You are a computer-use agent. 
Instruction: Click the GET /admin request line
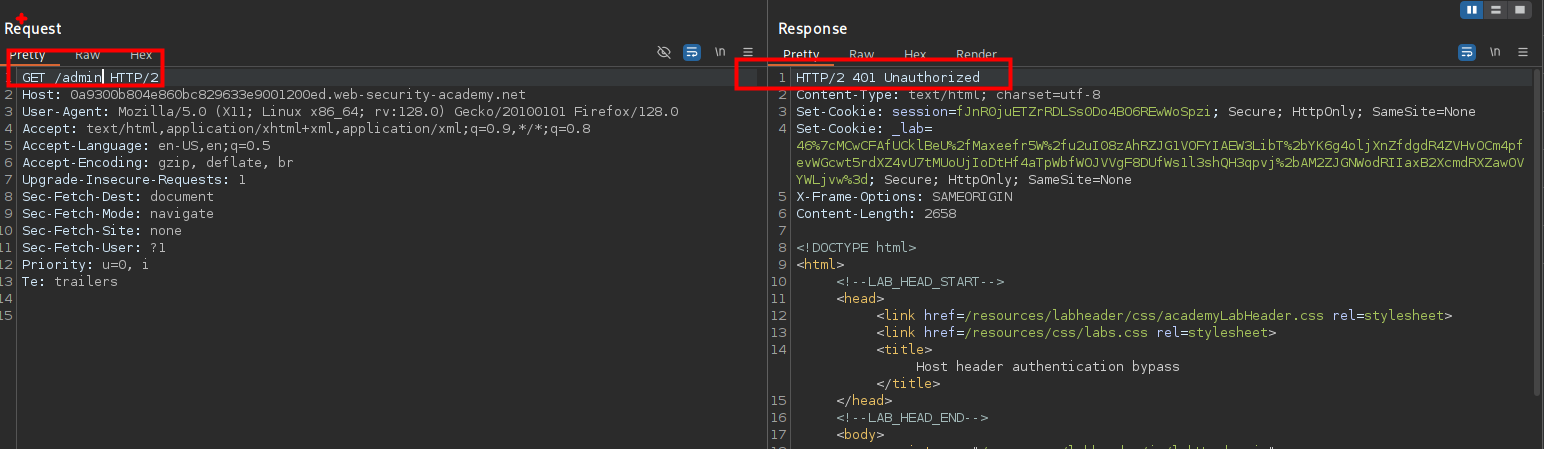click(90, 77)
